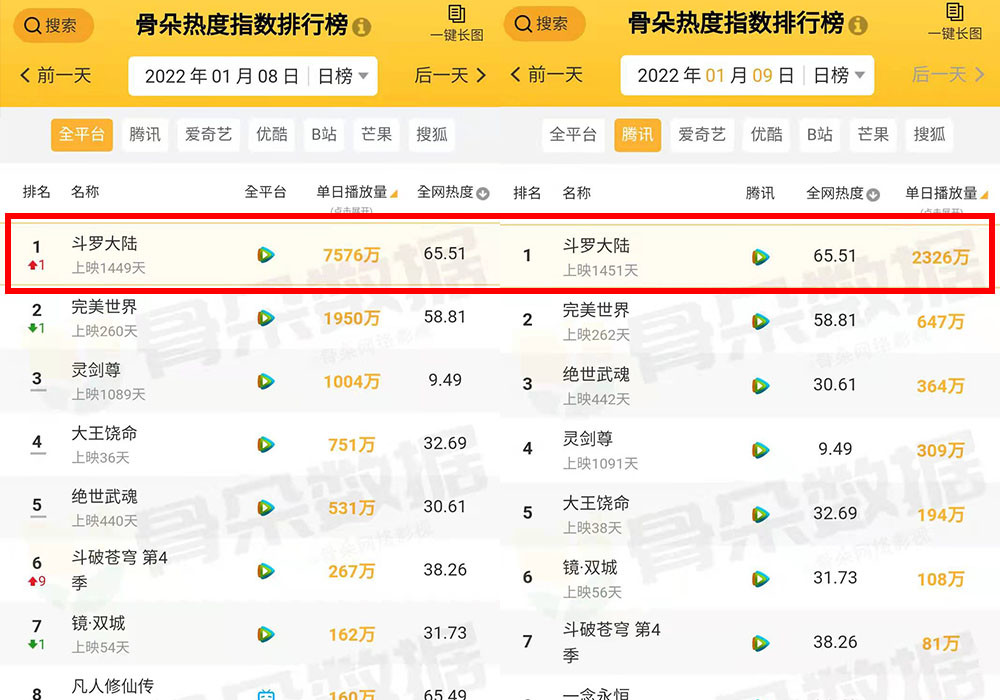The height and width of the screenshot is (700, 1000).
Task: Click Bilibili icon for 凡人修仙传 row
Action: pyautogui.click(x=266, y=695)
